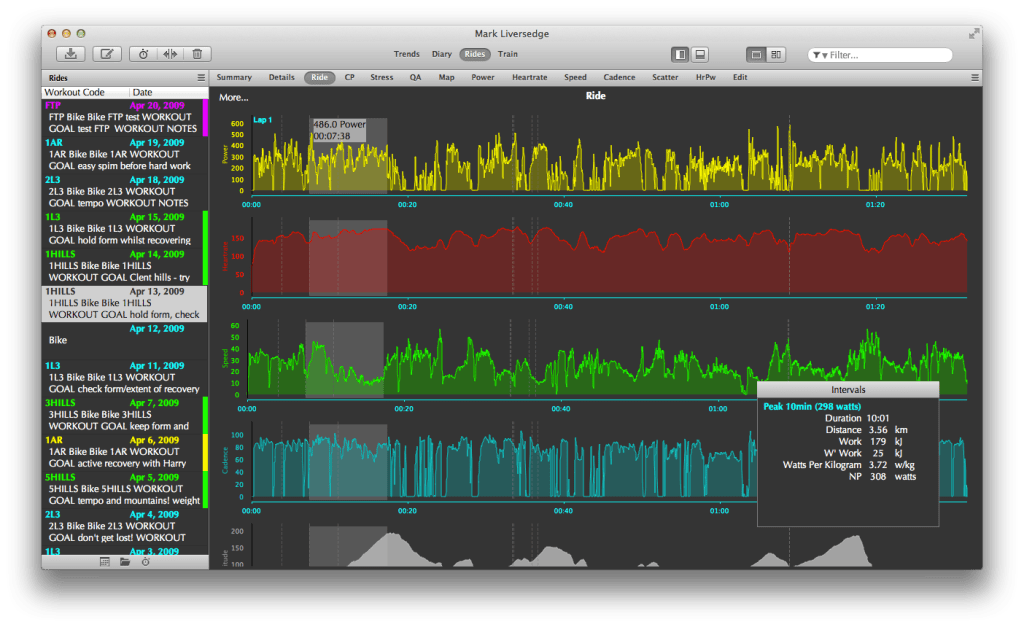Open the calendar icon below ride list

coord(105,562)
